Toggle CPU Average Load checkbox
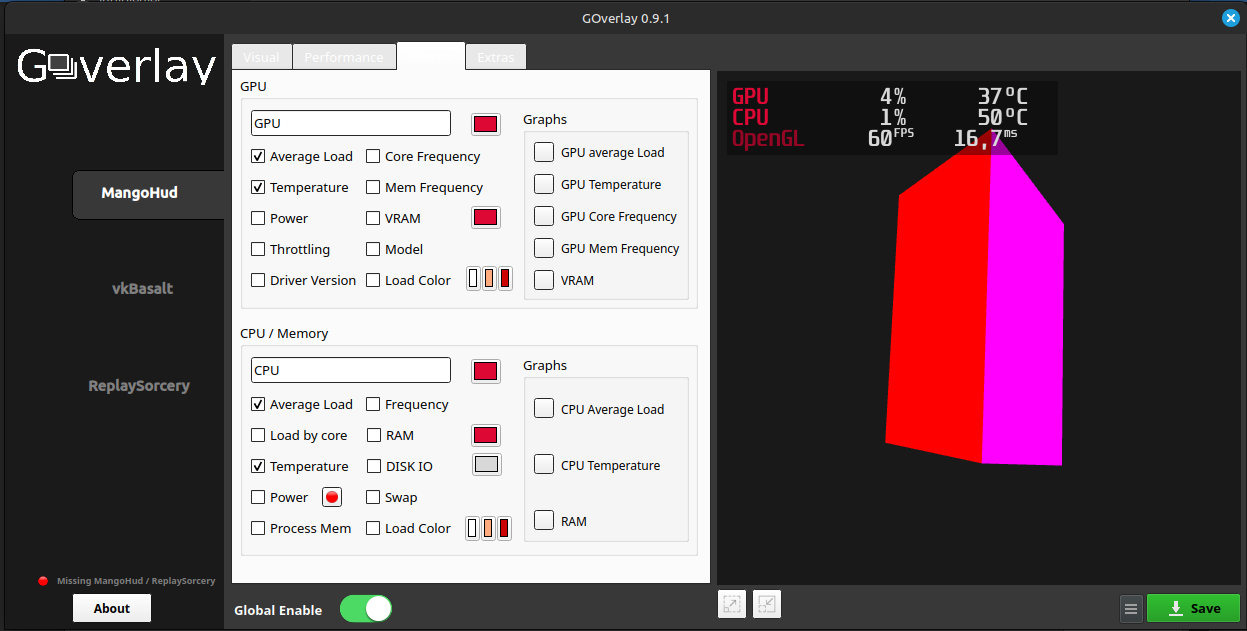1247x631 pixels. [x=258, y=404]
